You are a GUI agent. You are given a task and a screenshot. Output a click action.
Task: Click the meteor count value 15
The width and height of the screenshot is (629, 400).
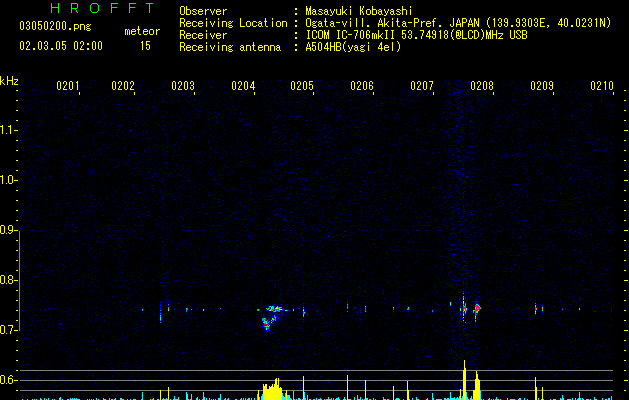145,46
